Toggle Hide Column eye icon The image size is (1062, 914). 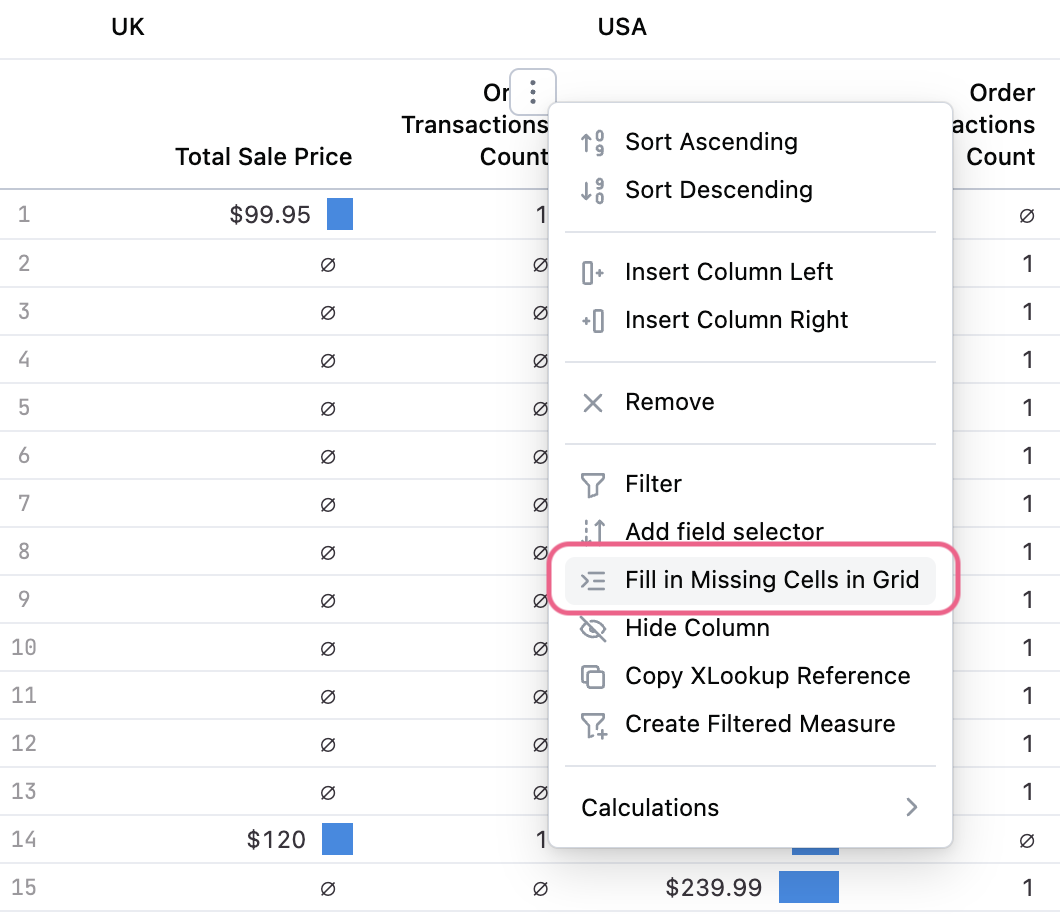click(592, 628)
